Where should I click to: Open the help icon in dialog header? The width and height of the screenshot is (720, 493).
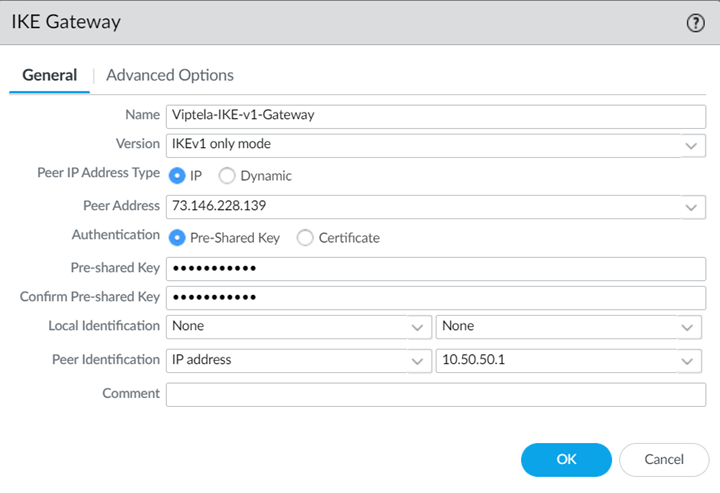[x=696, y=23]
